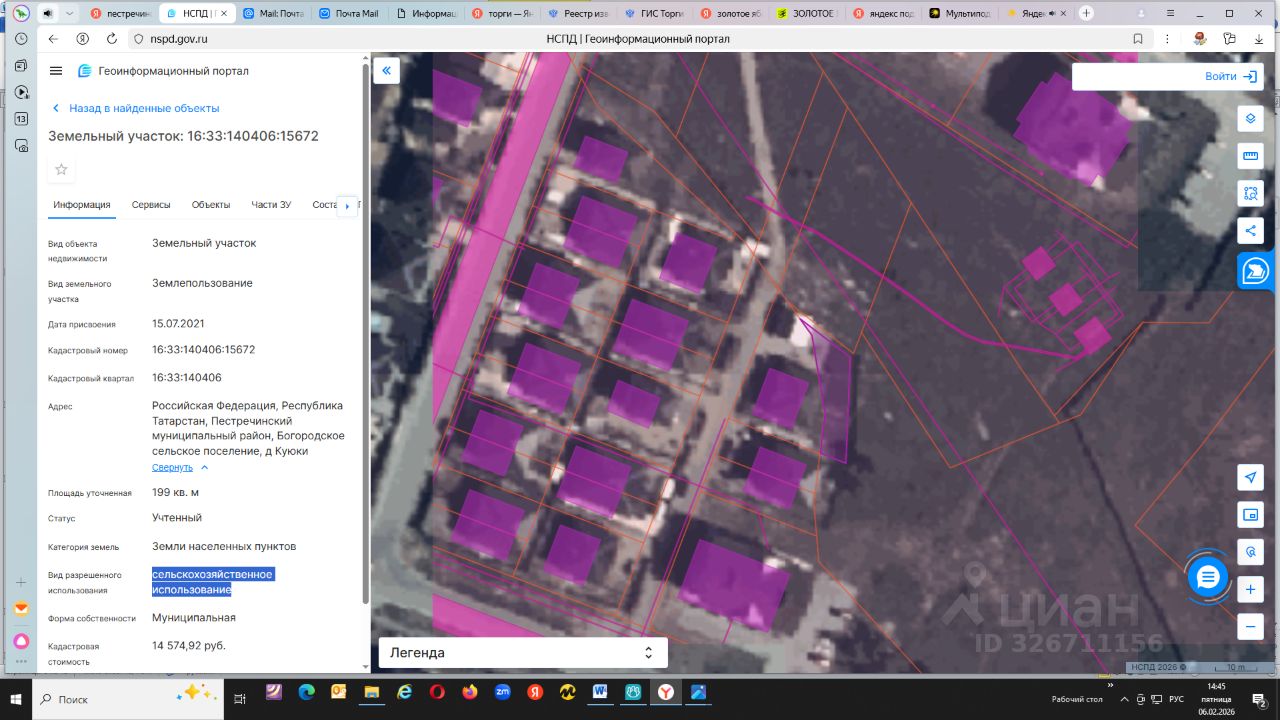This screenshot has height=720, width=1280.
Task: Click the Учтенный status value
Action: pyautogui.click(x=177, y=517)
